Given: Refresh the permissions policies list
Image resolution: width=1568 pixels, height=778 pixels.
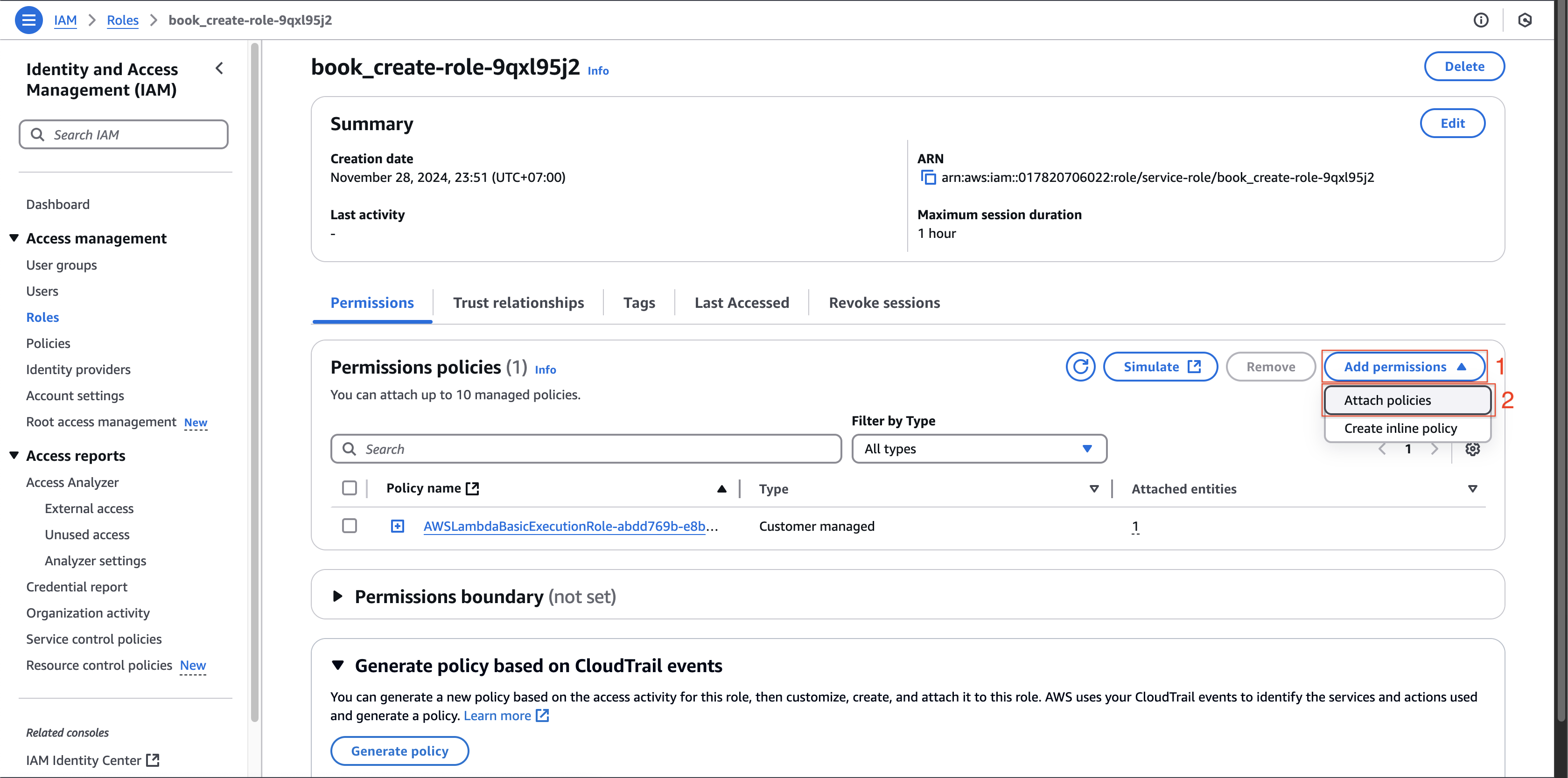Looking at the screenshot, I should tap(1080, 367).
